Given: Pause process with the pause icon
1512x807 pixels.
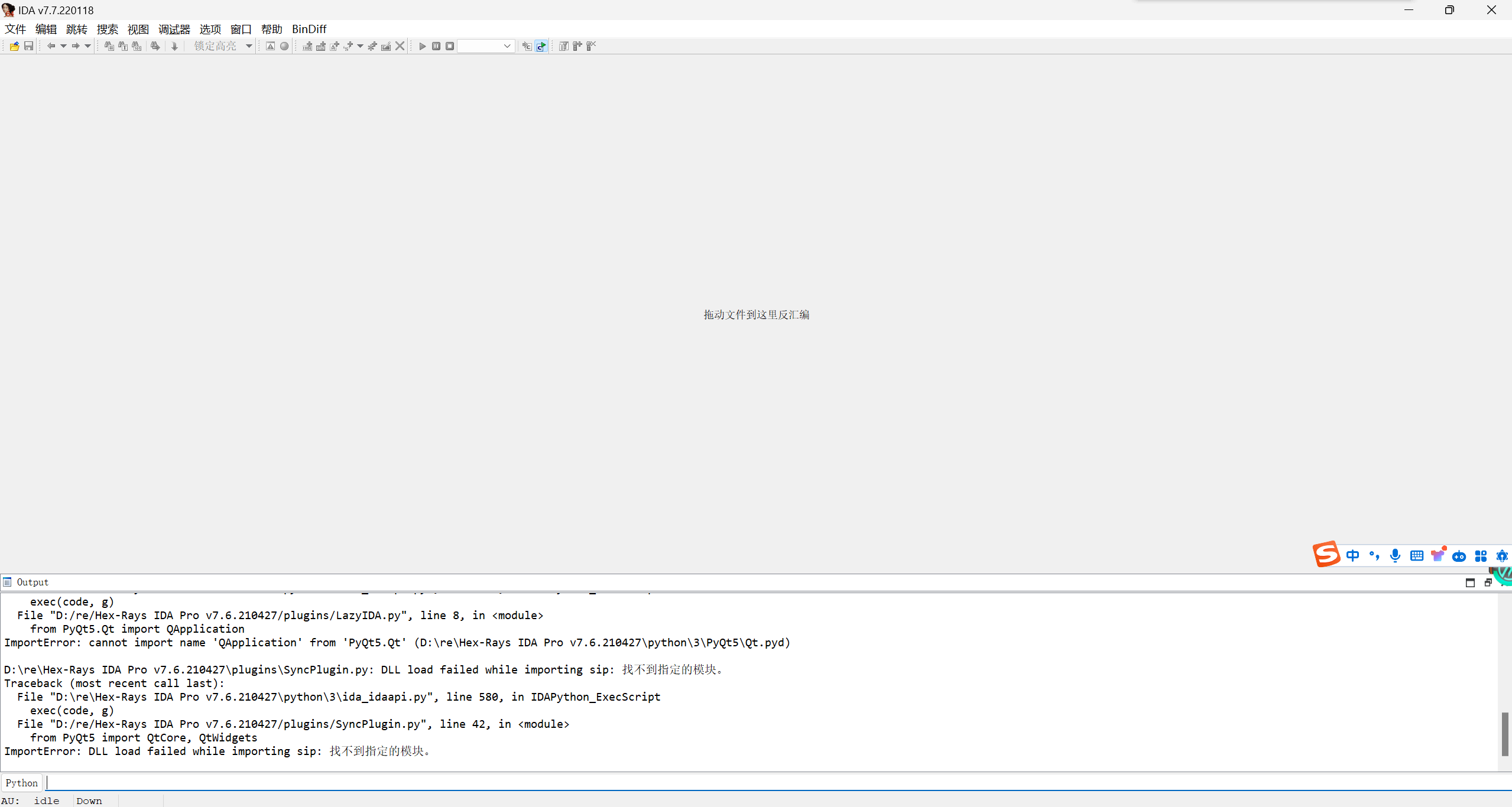Looking at the screenshot, I should pos(436,46).
